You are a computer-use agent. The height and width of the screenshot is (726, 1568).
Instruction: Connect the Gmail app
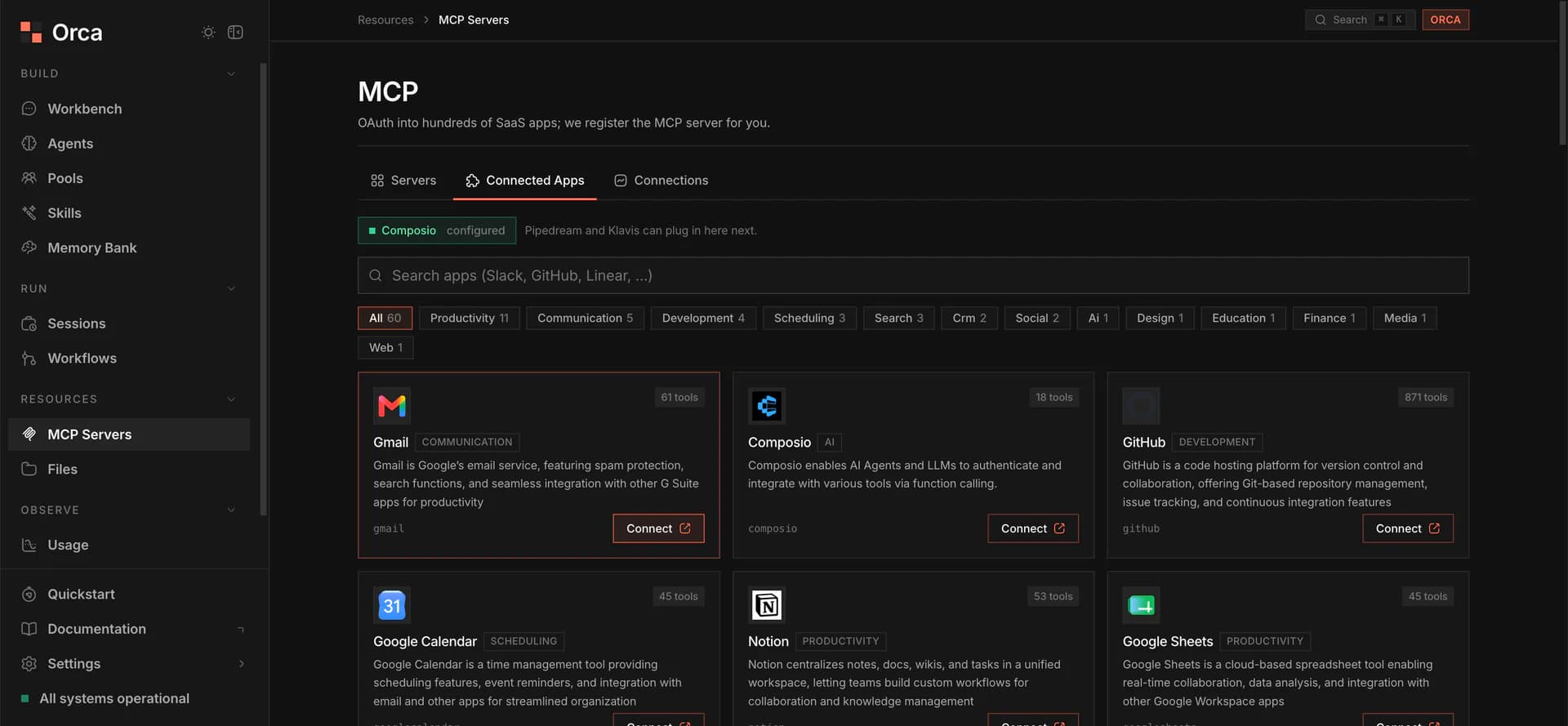click(x=658, y=528)
